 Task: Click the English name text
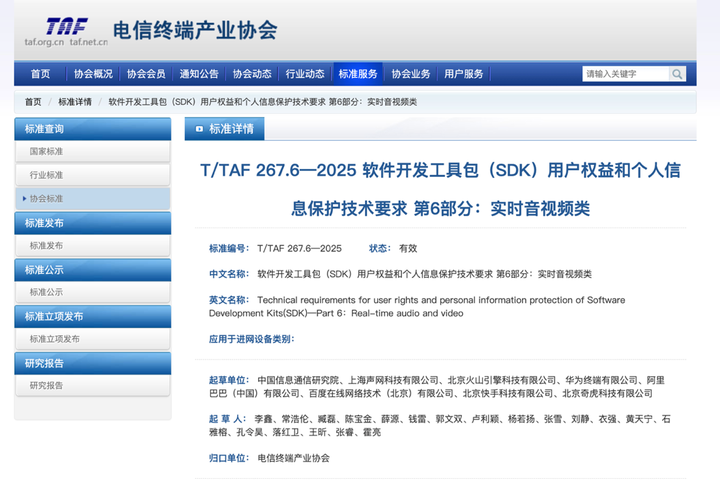[417, 306]
